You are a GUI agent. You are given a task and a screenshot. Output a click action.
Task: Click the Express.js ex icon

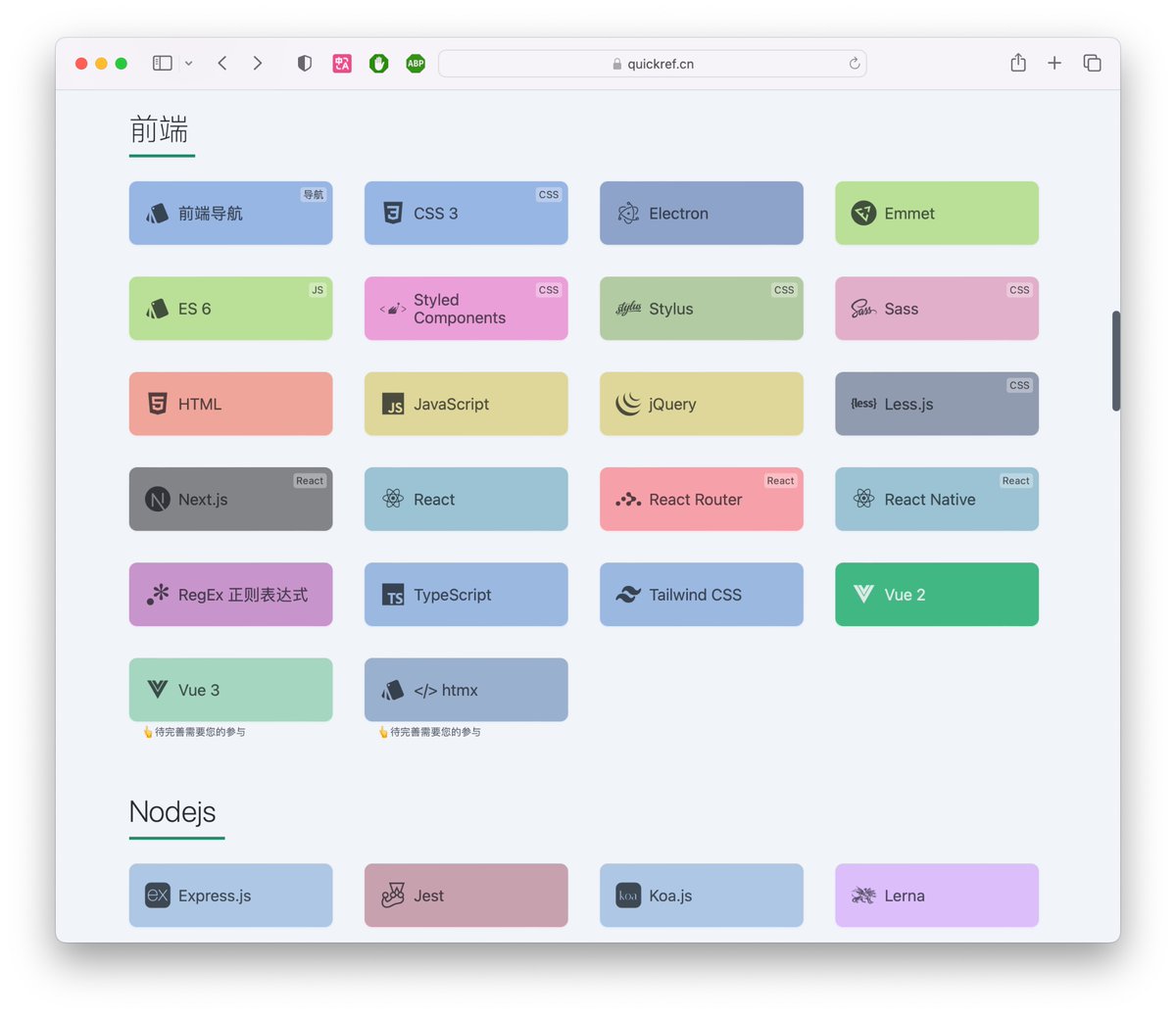pos(158,895)
